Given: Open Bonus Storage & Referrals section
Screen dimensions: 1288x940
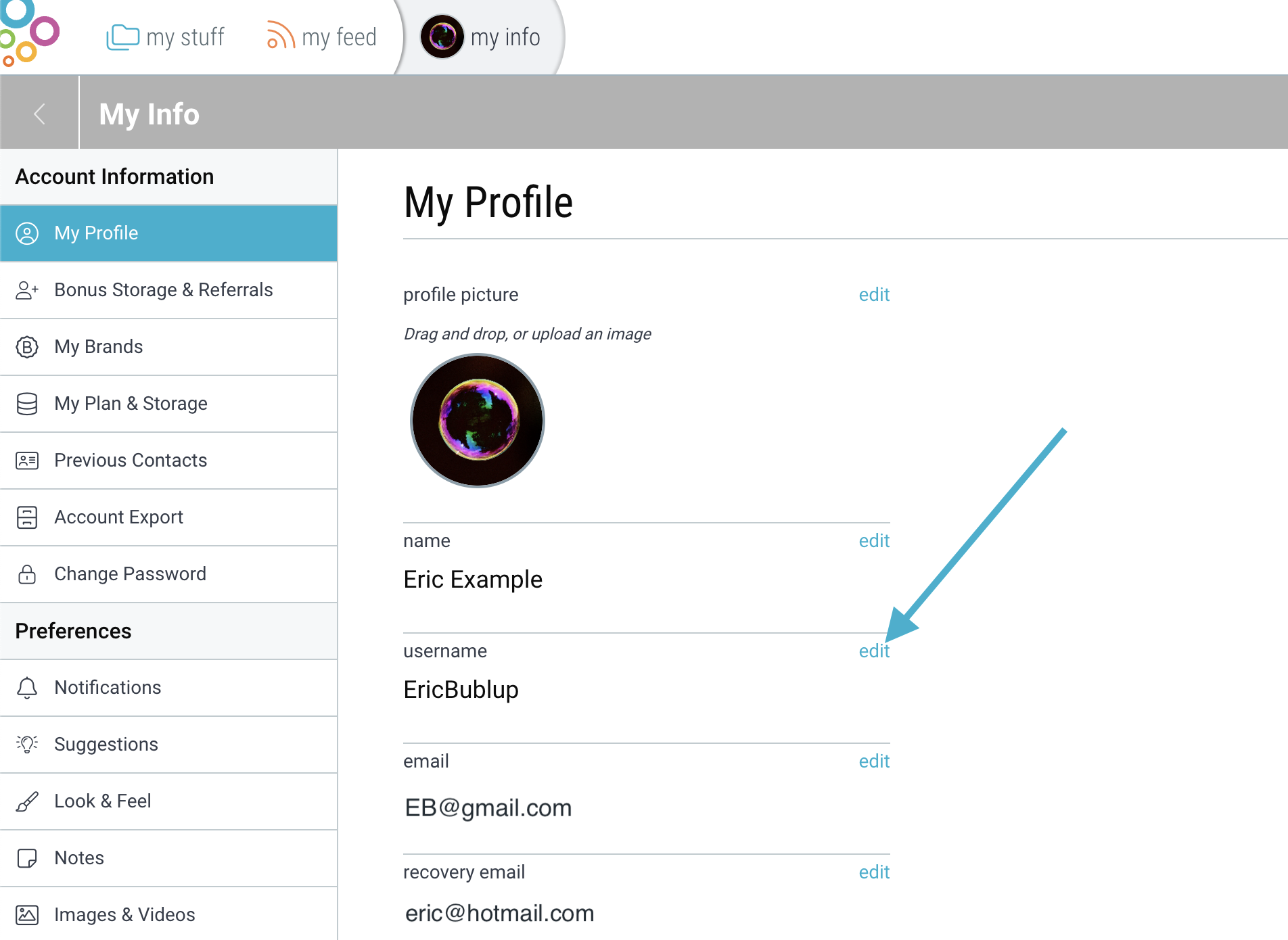Looking at the screenshot, I should click(168, 290).
